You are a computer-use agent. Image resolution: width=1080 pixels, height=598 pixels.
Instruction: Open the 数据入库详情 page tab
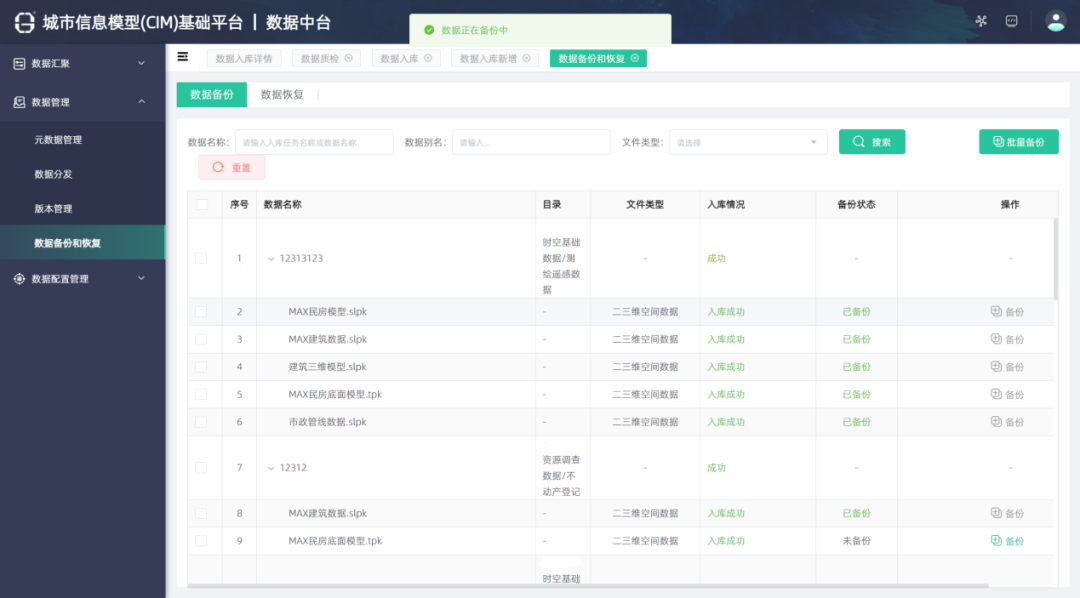tap(244, 59)
